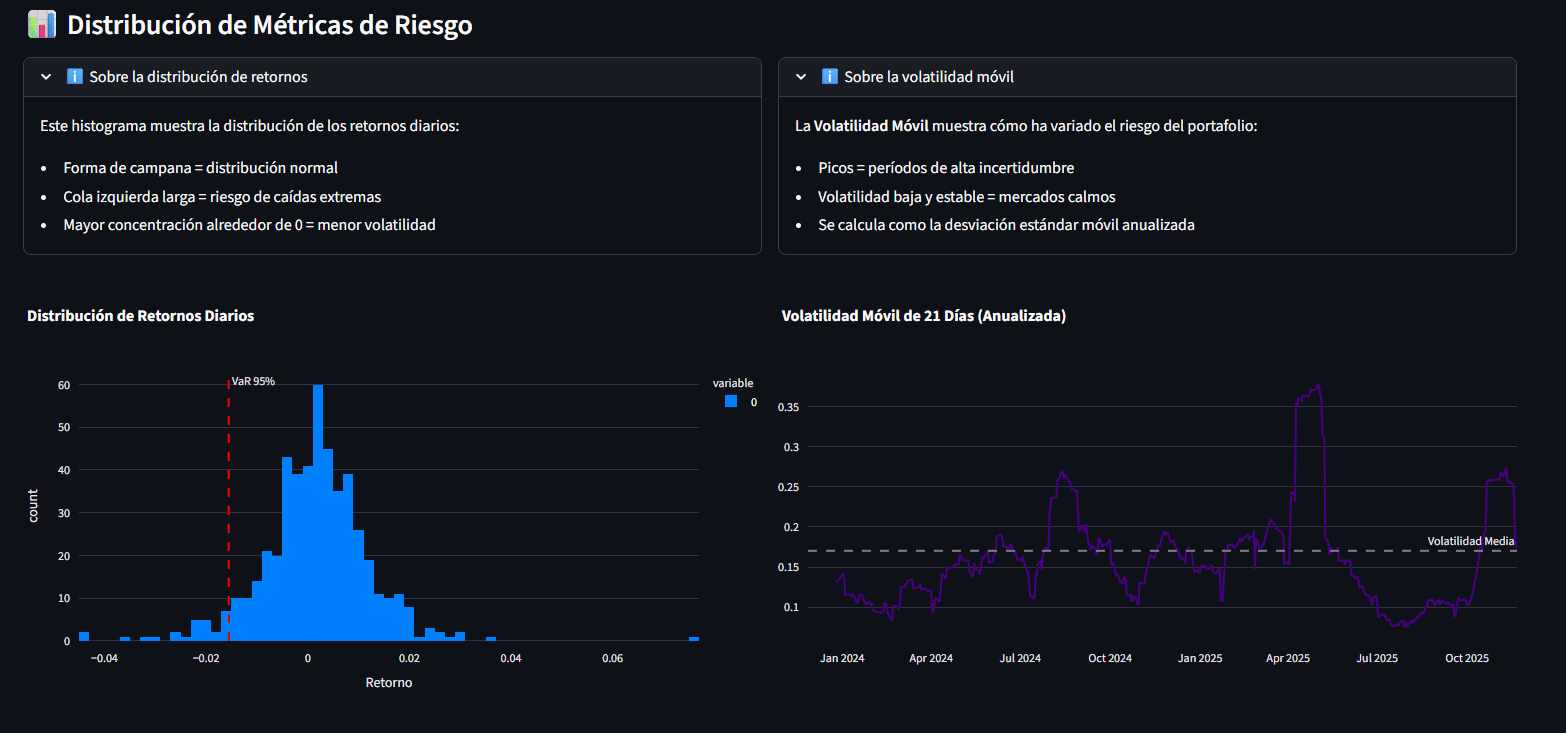Click the page heading 'Distribución de Métricas de Riesgo'
The image size is (1566, 733).
272,25
